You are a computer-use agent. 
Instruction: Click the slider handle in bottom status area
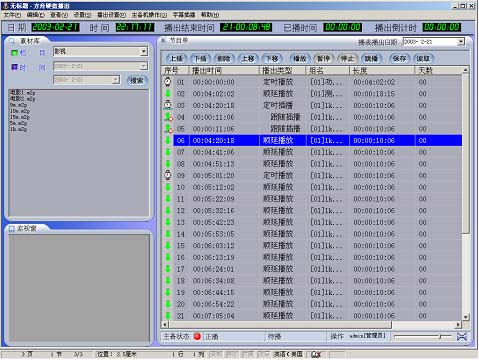(440, 336)
